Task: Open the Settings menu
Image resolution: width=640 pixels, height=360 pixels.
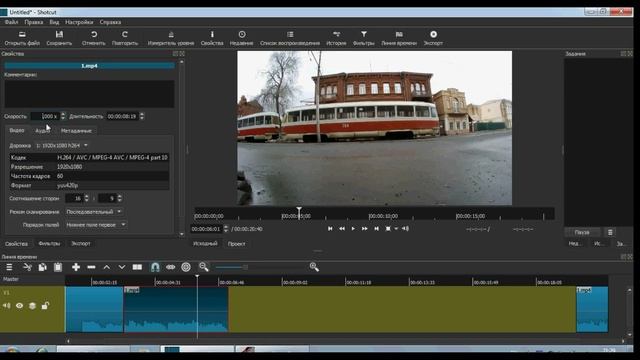Action: pos(79,22)
